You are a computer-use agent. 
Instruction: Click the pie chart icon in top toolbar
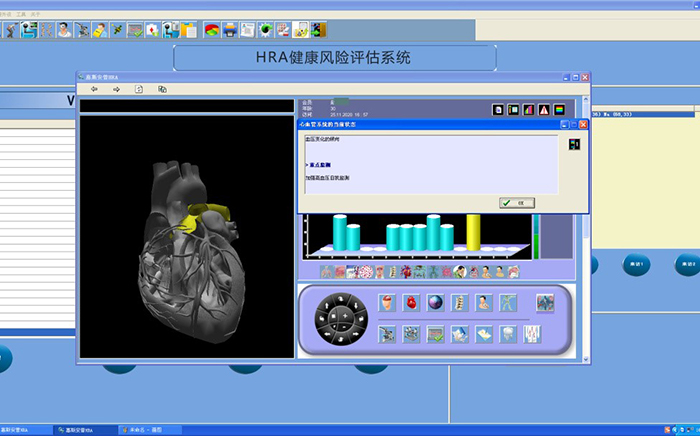tap(211, 30)
